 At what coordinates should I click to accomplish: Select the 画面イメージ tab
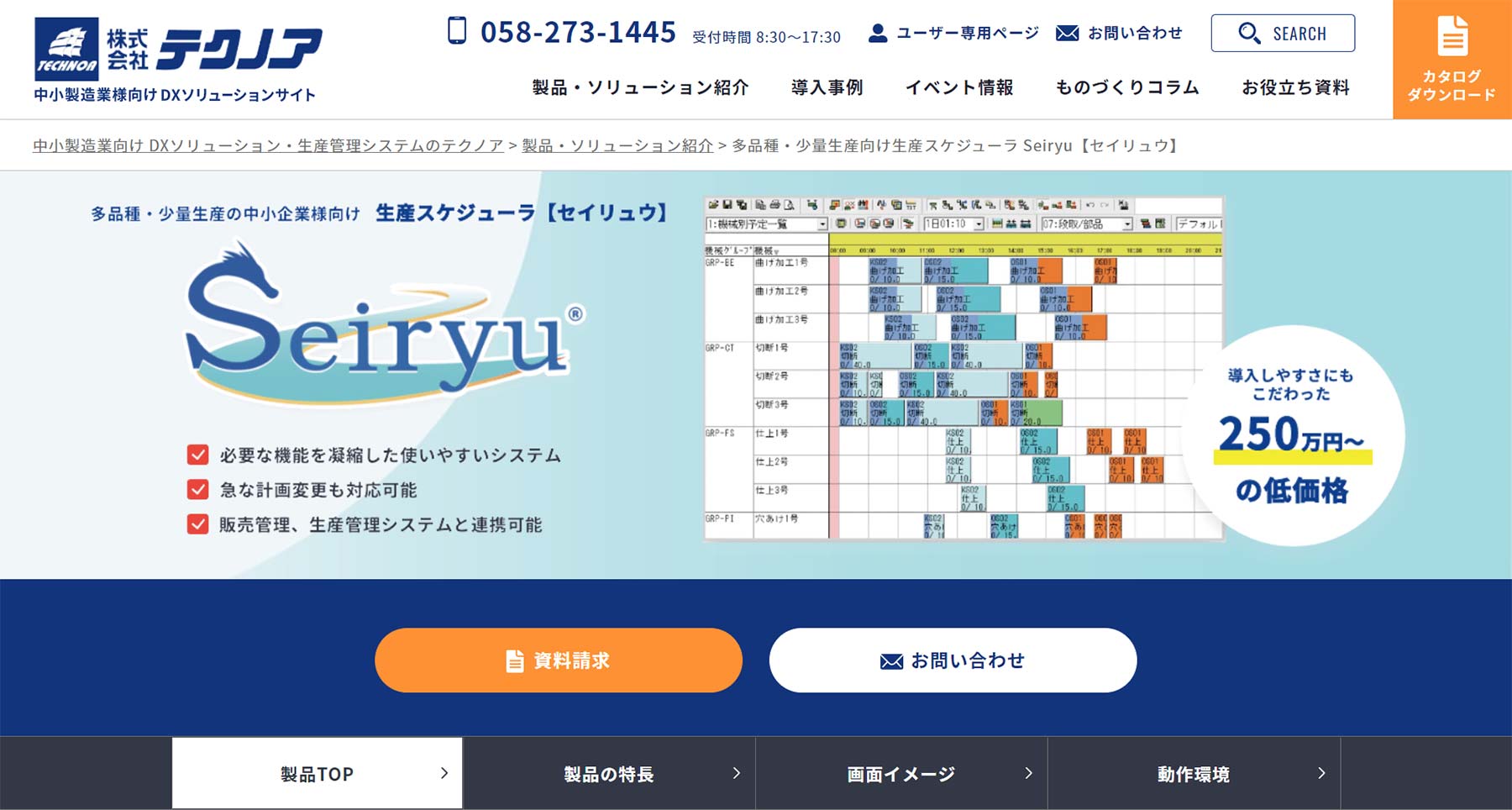(901, 773)
